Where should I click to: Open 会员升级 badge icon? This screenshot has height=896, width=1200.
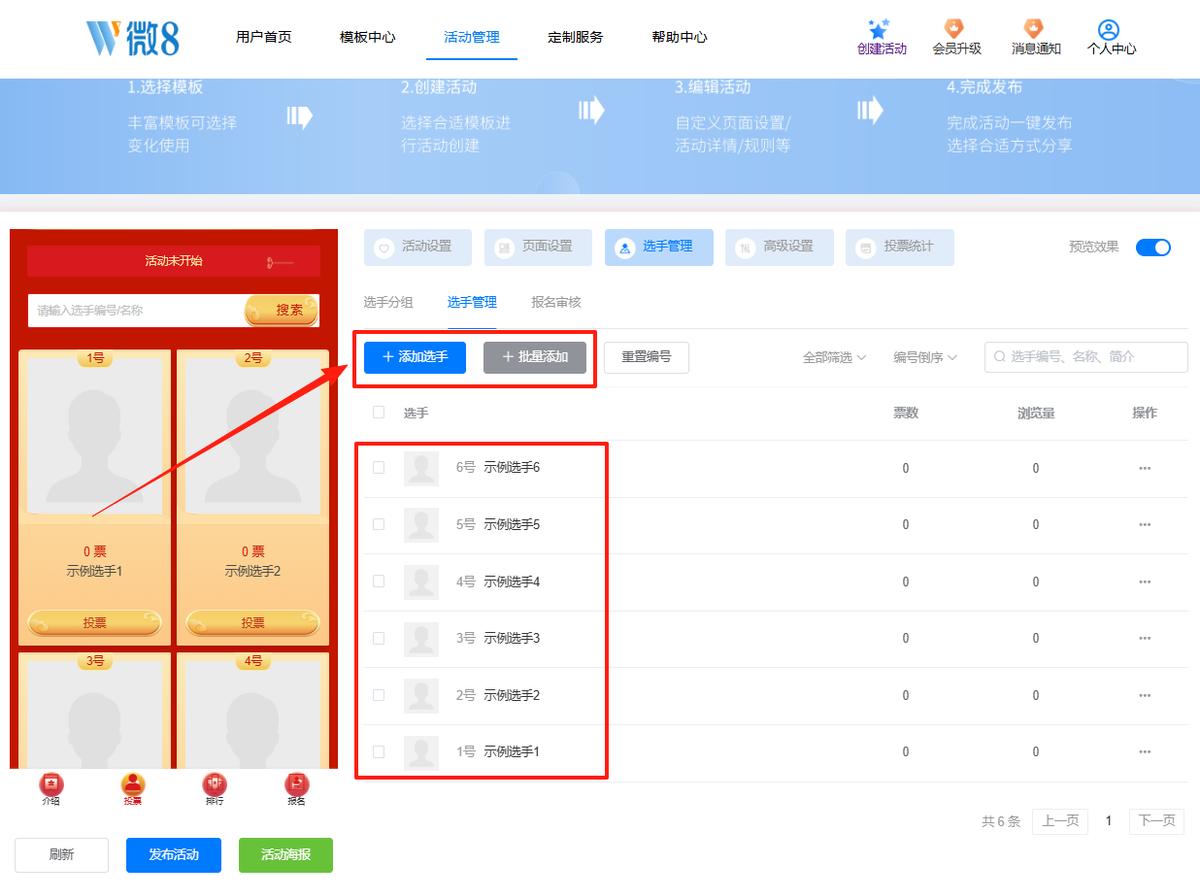pos(955,29)
